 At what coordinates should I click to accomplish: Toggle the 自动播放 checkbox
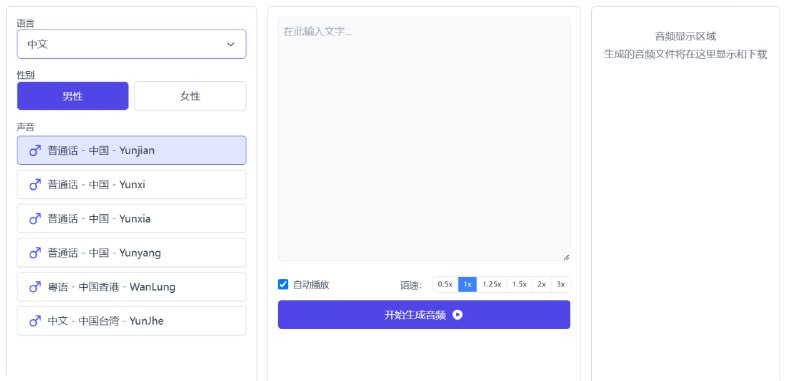coord(283,285)
